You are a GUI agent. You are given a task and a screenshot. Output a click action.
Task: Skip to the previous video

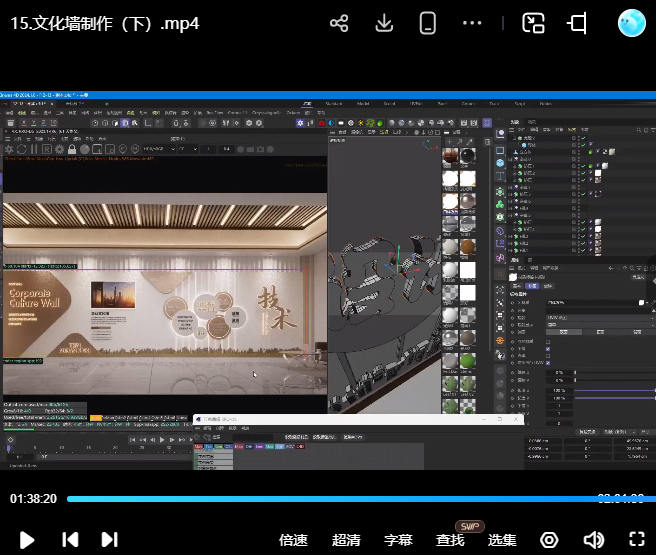point(70,540)
